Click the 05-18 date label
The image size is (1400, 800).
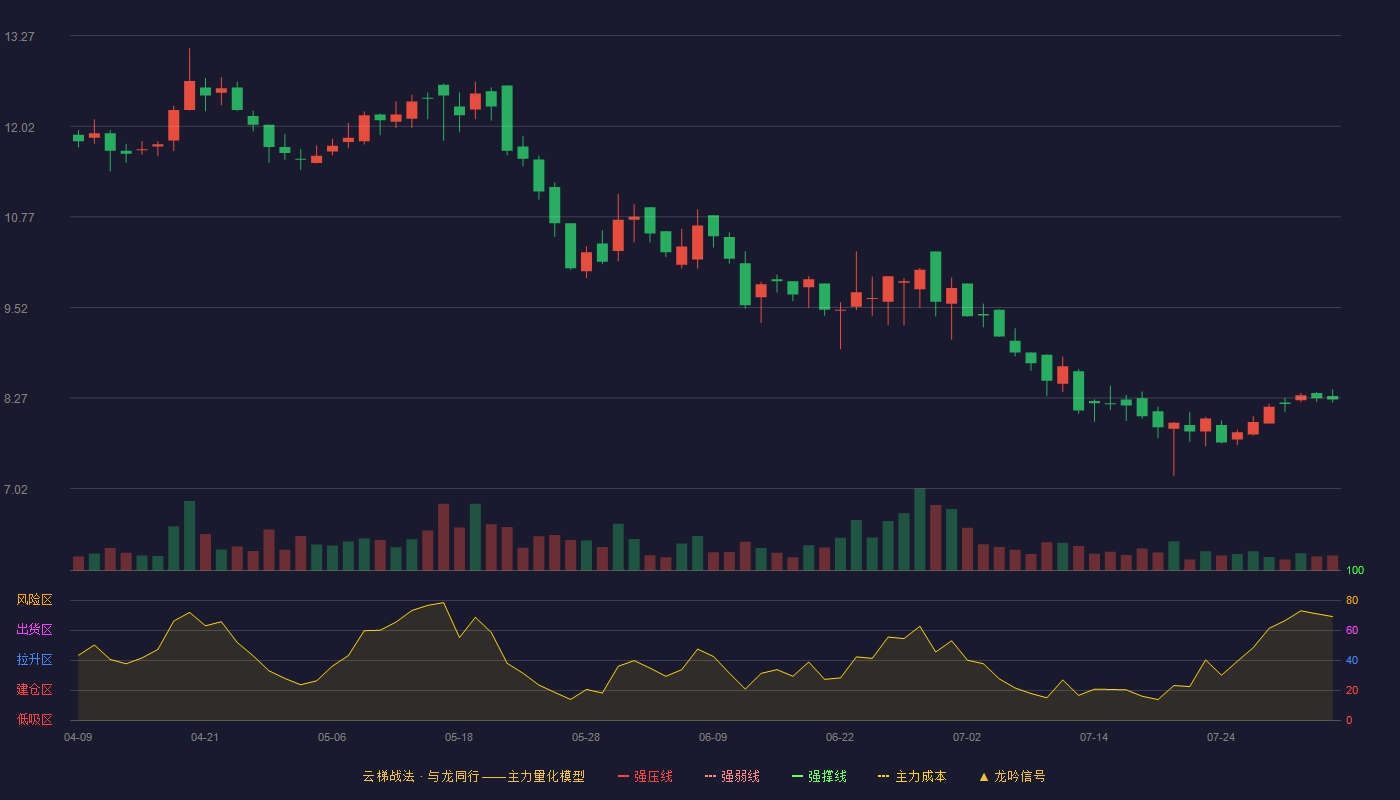pos(459,737)
